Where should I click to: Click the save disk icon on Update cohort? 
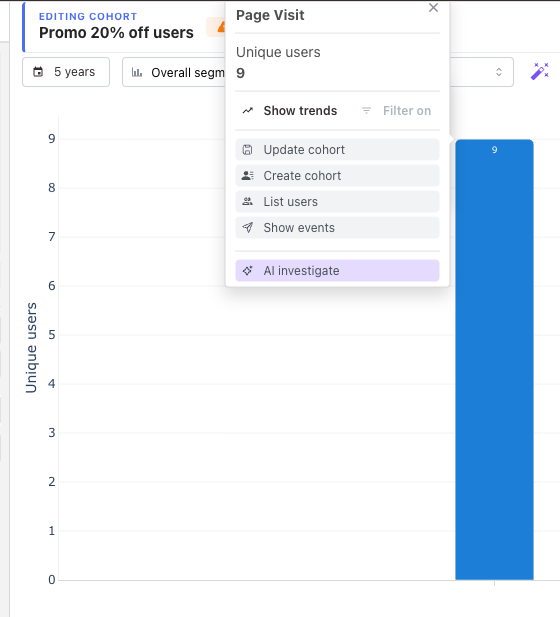click(x=247, y=150)
